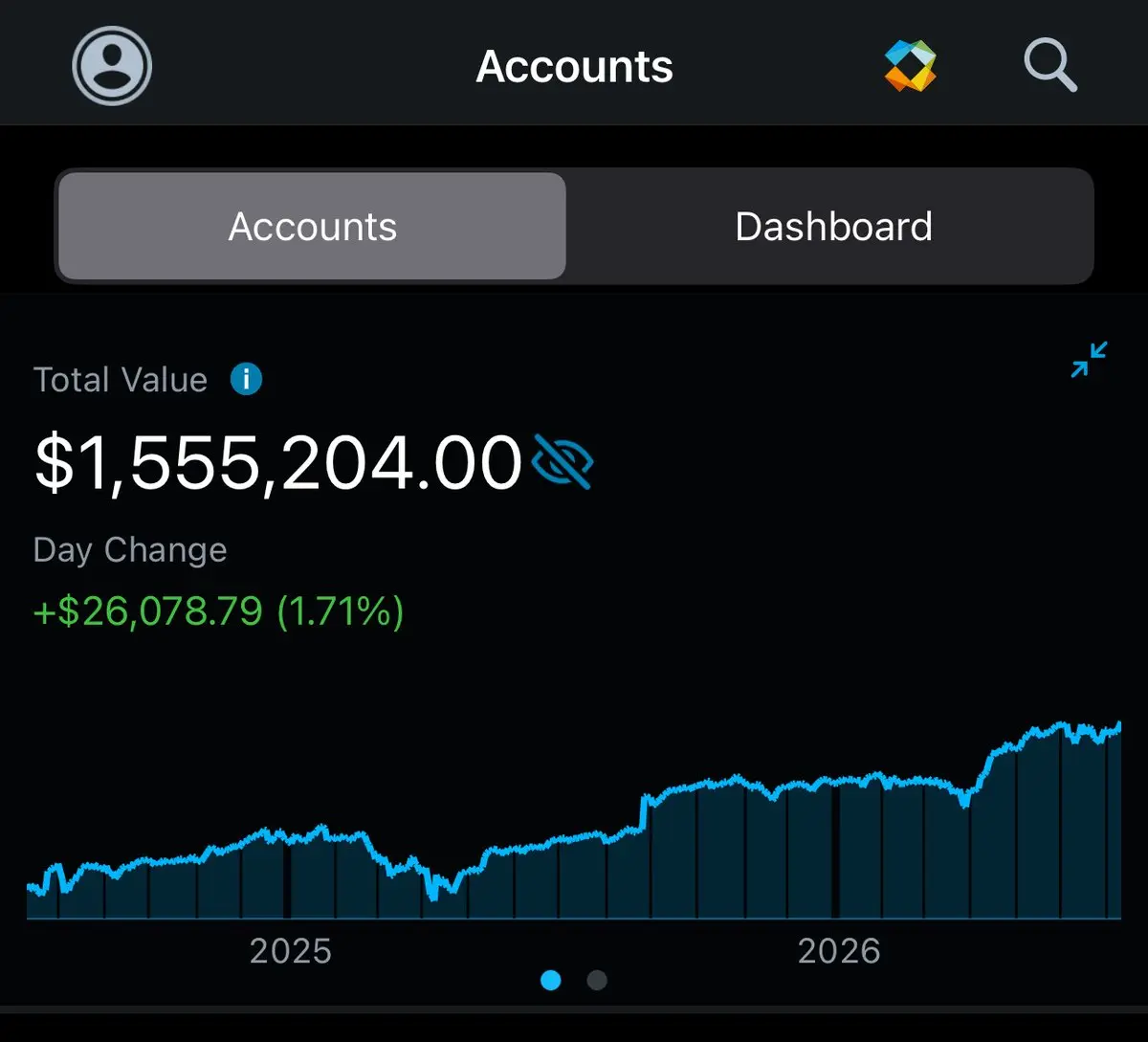This screenshot has height=1042, width=1148.
Task: Open search with the magnifying glass
Action: click(x=1050, y=66)
